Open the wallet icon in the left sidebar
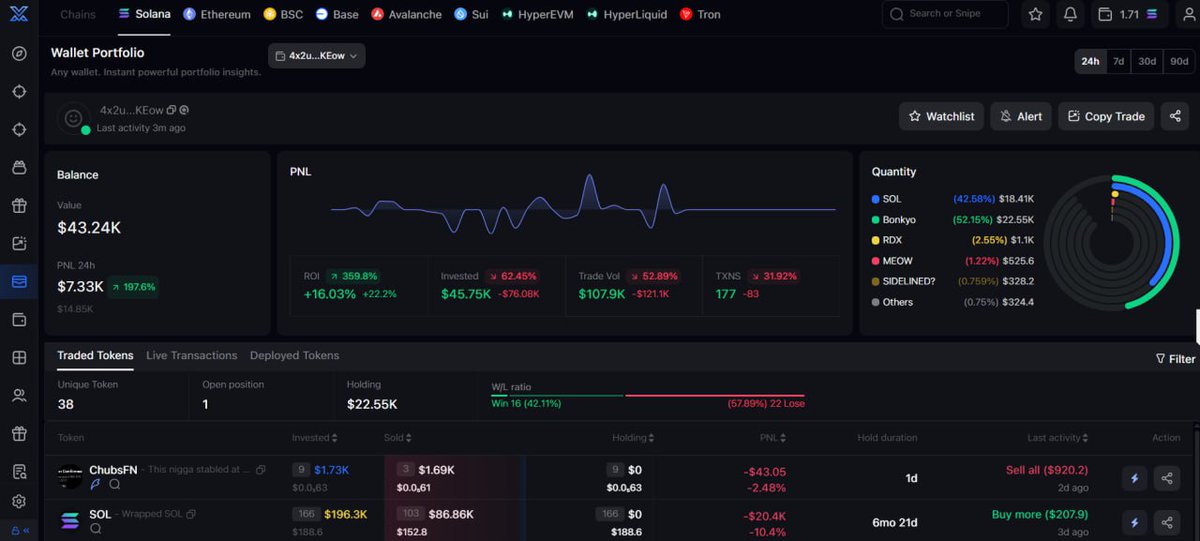This screenshot has height=541, width=1200. pyautogui.click(x=19, y=320)
